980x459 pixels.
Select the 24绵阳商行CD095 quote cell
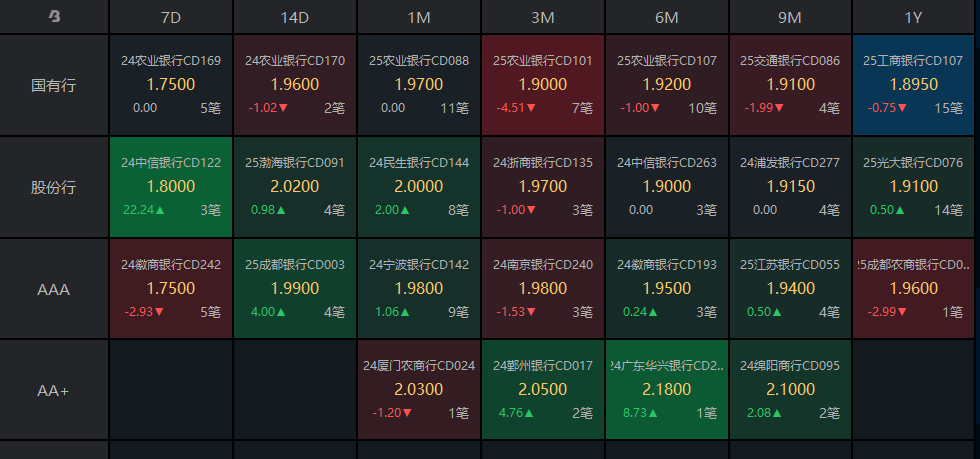click(790, 390)
